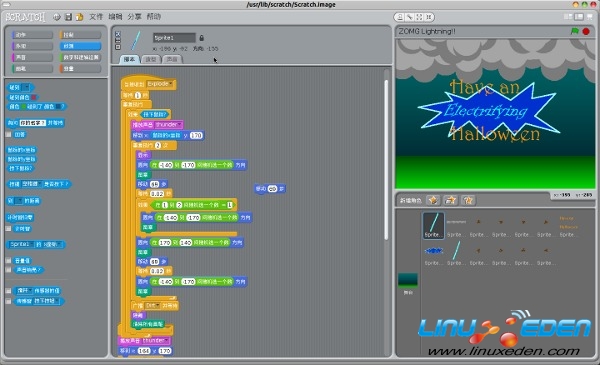Open the x座标 attribute dropdown in palette
The height and width of the screenshot is (365, 600).
point(52,244)
